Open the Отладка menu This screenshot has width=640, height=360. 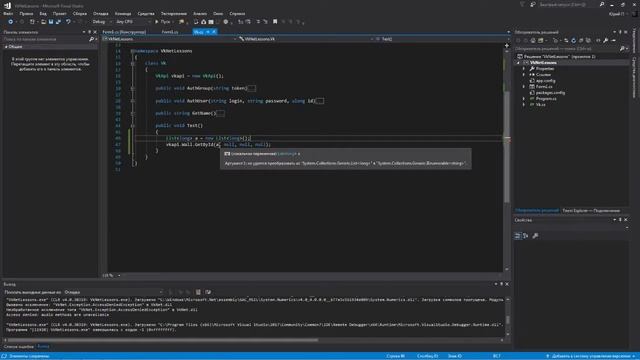101,13
